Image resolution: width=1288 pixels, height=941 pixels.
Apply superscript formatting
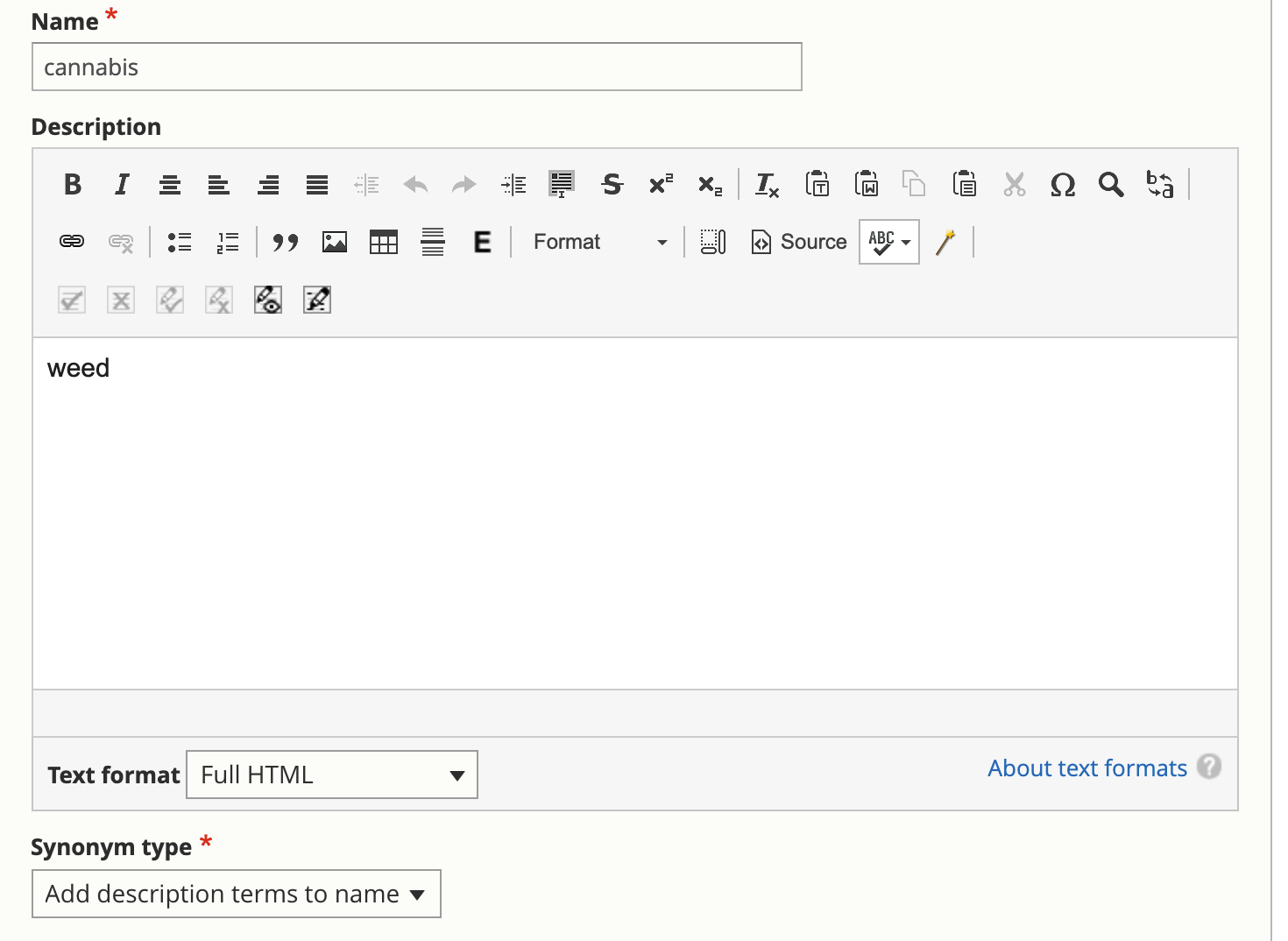(x=661, y=185)
